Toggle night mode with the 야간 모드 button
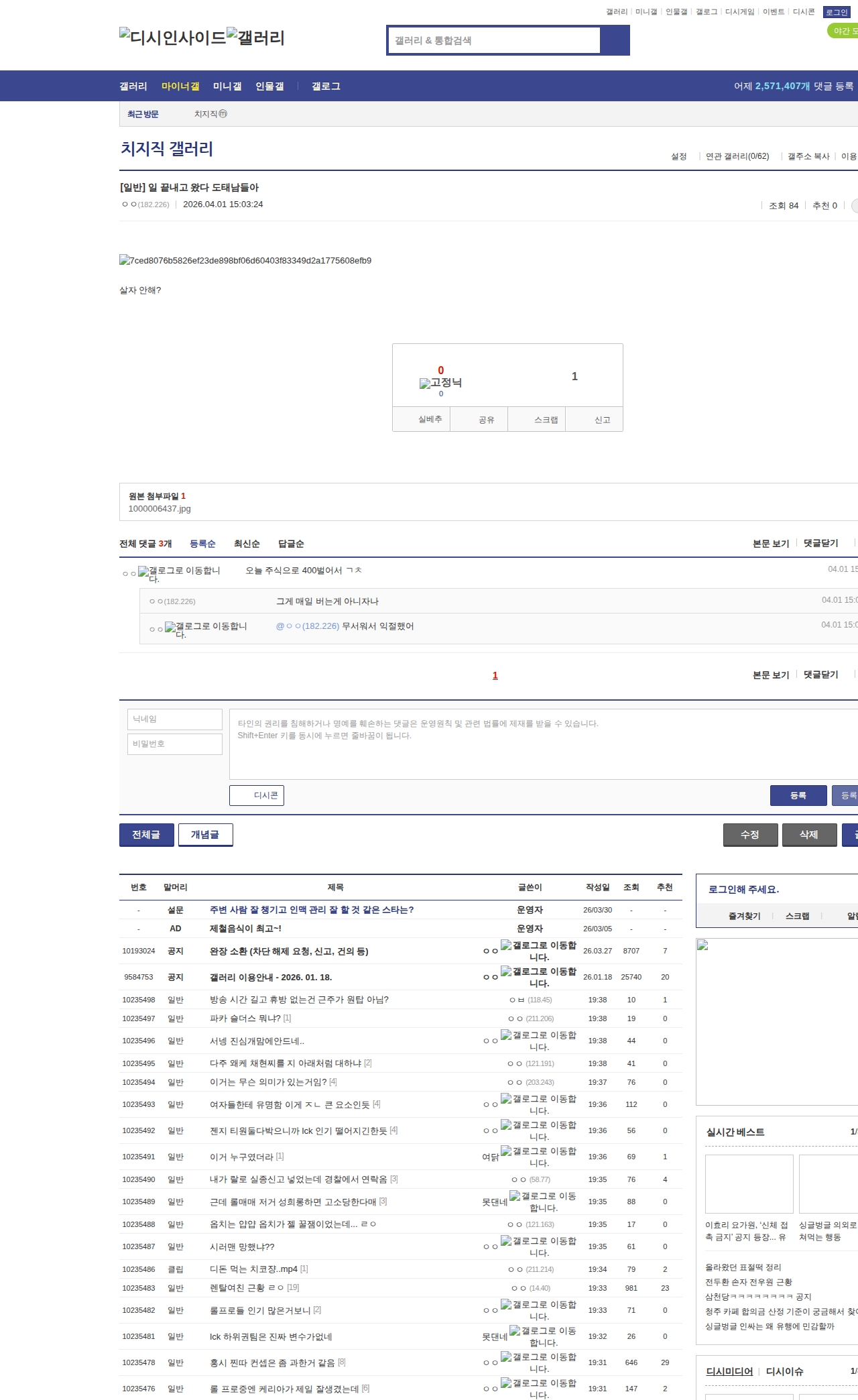 [x=843, y=31]
